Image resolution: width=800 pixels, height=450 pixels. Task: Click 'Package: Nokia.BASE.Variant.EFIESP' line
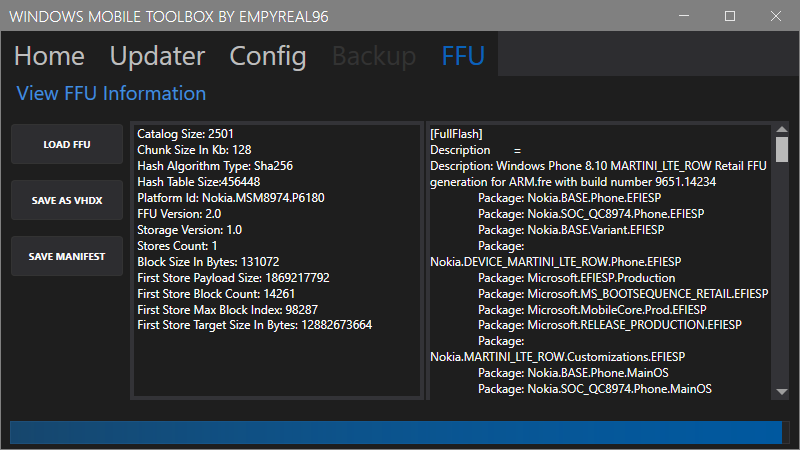click(571, 230)
